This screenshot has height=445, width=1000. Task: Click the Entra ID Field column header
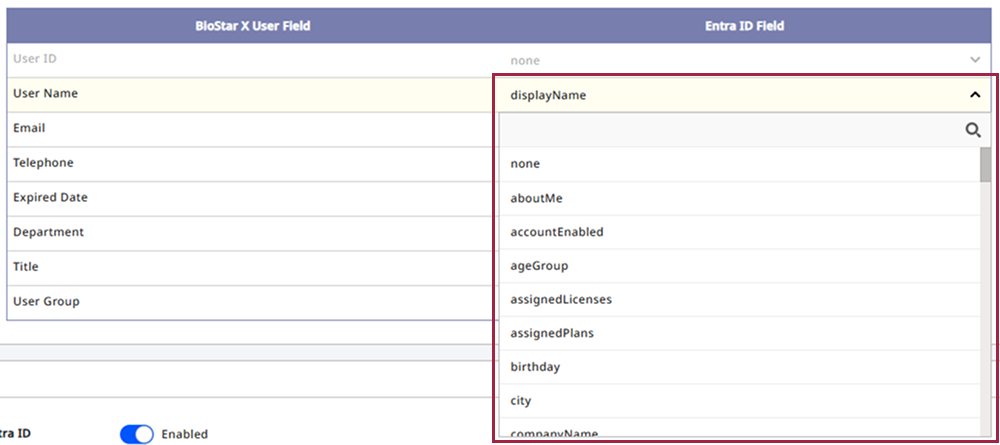point(744,26)
